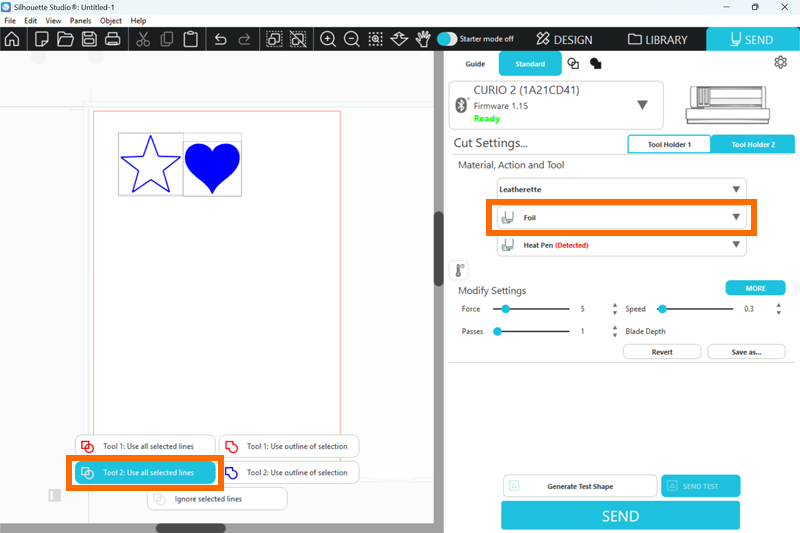Screen dimensions: 800x533
Task: Toggle the Starter mode switch
Action: click(x=447, y=39)
